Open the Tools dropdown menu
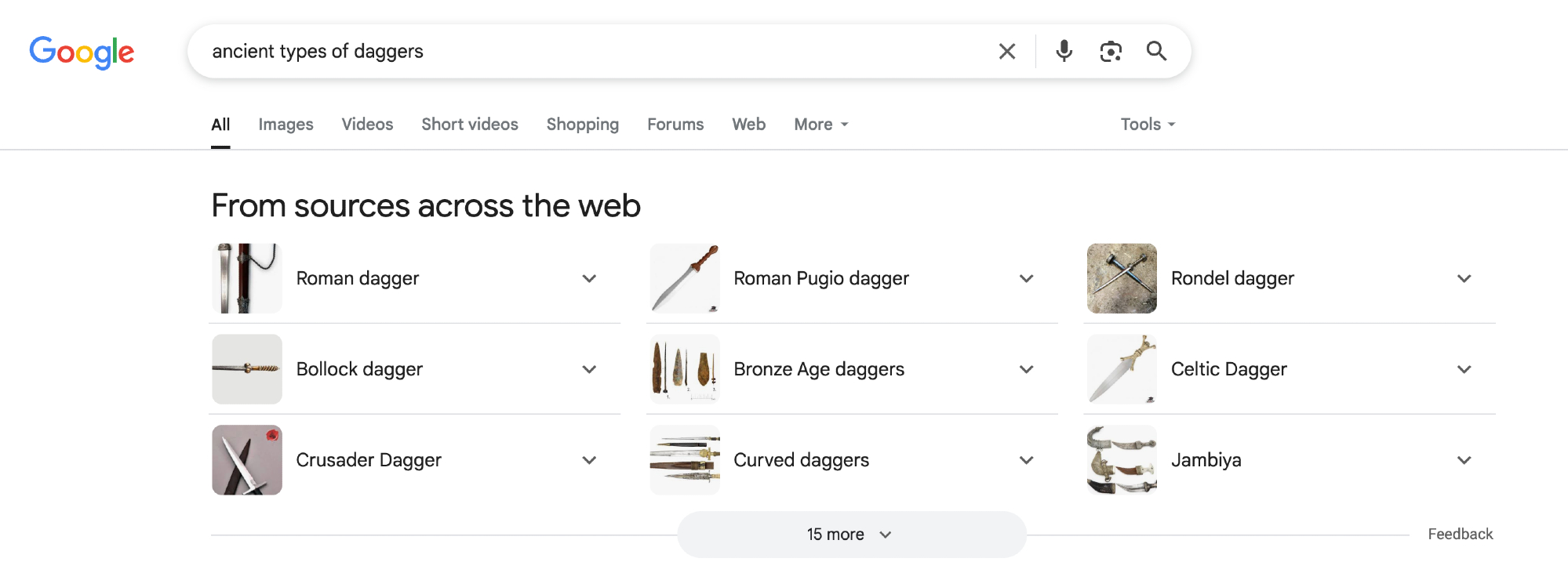The height and width of the screenshot is (580, 1568). click(1147, 125)
